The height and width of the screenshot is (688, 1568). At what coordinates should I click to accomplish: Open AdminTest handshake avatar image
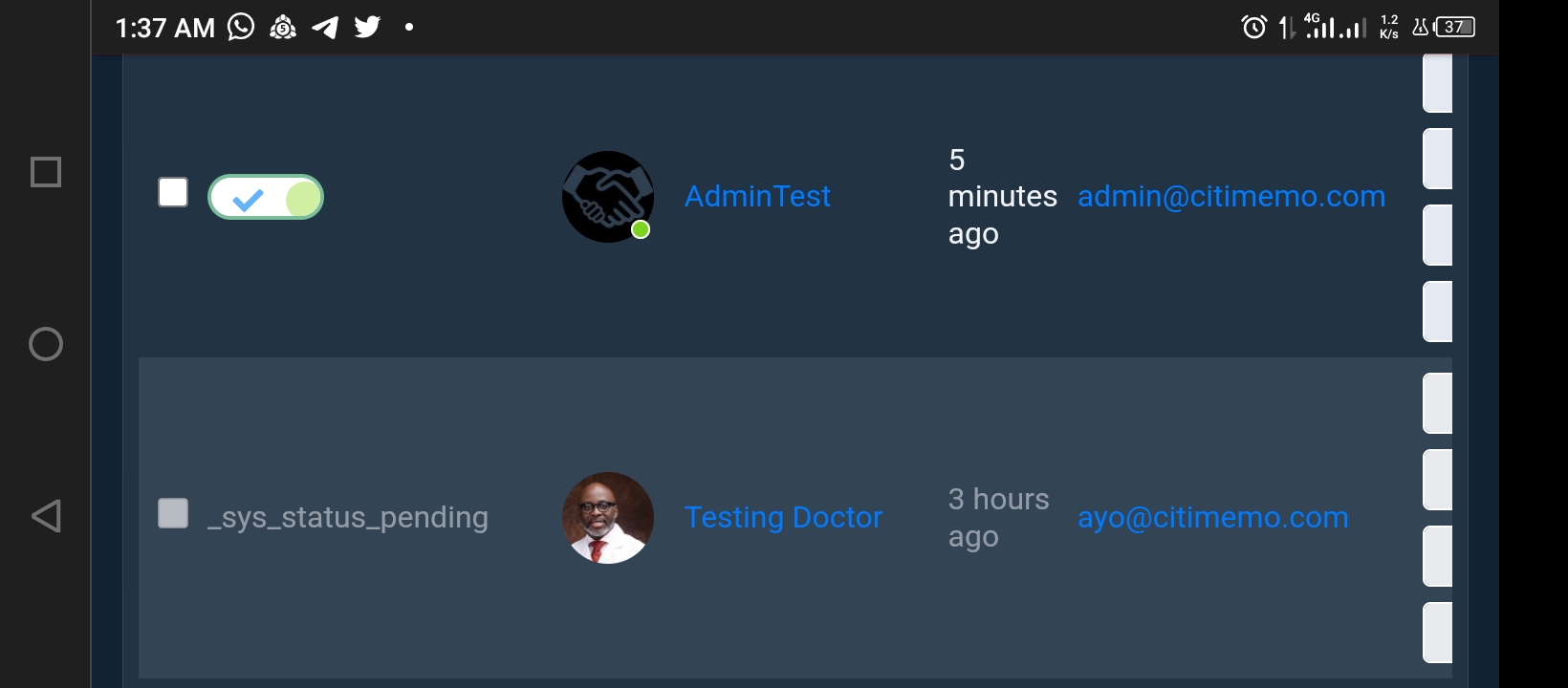click(607, 197)
